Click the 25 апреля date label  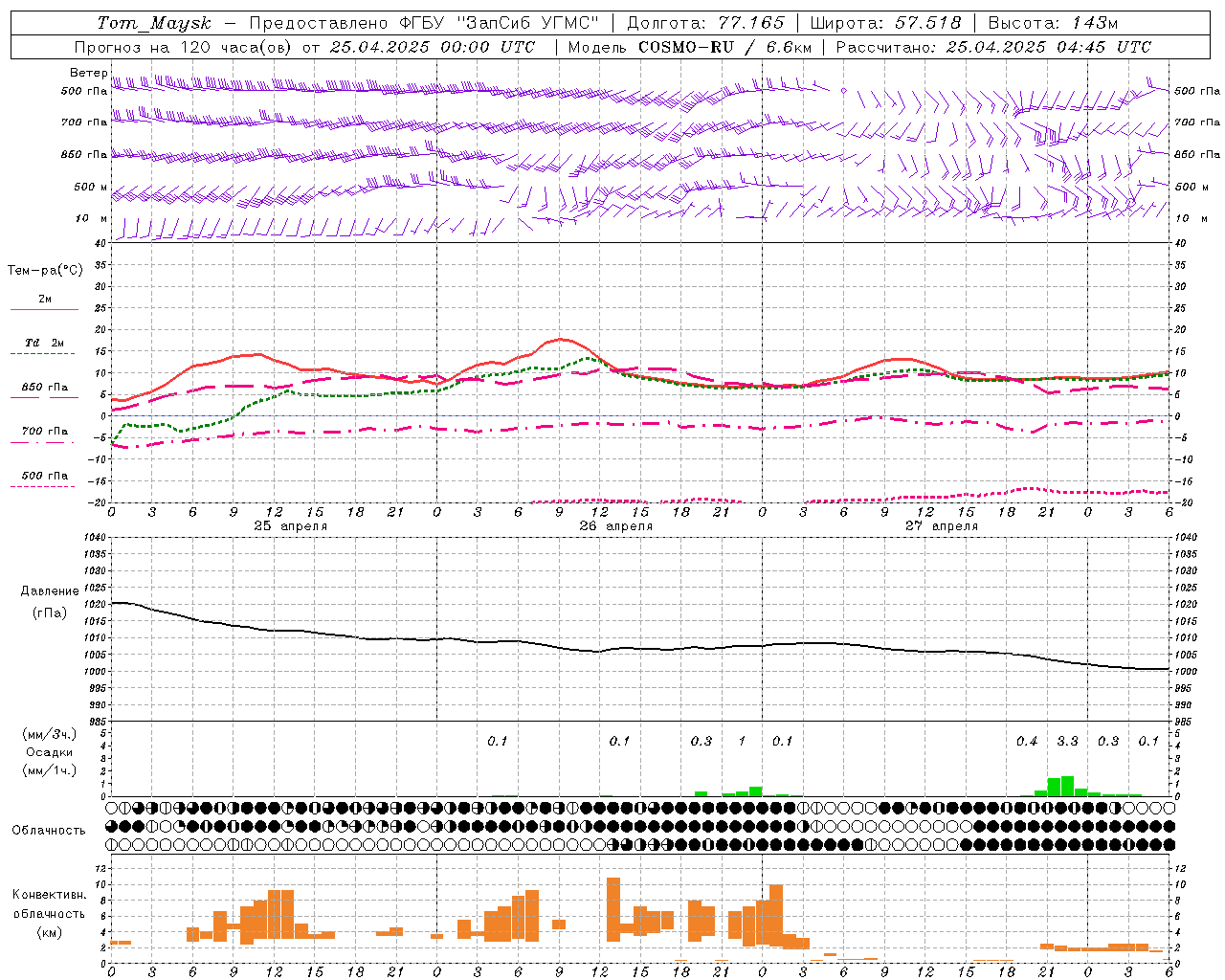tap(291, 526)
